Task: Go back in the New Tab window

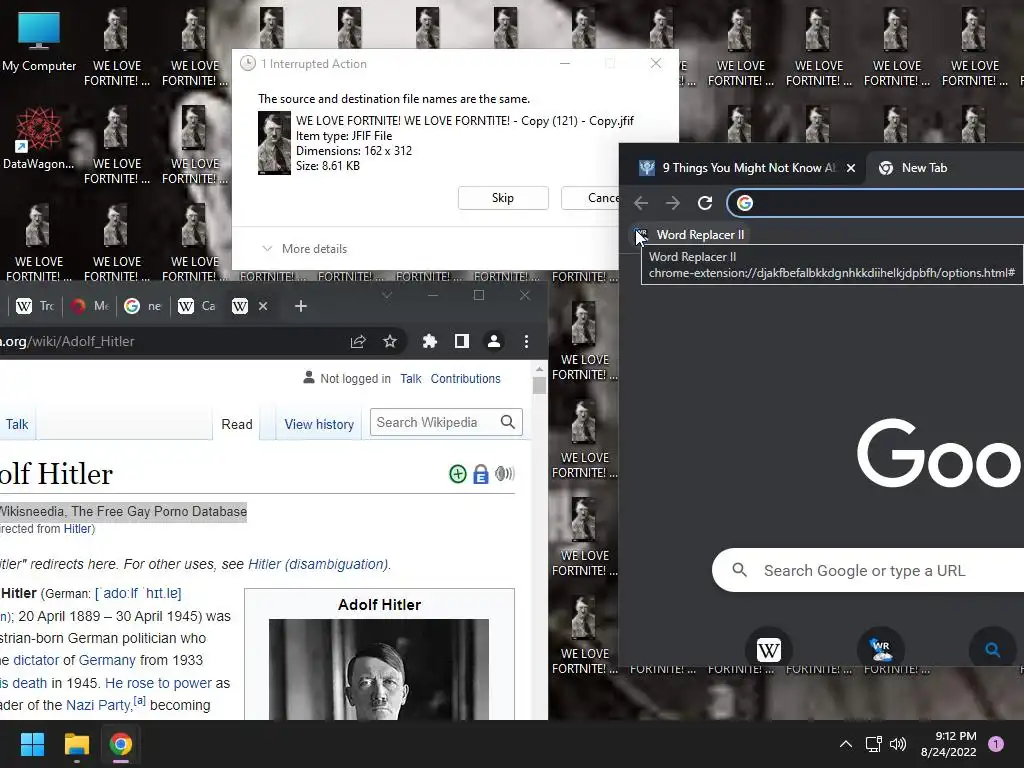Action: click(641, 203)
